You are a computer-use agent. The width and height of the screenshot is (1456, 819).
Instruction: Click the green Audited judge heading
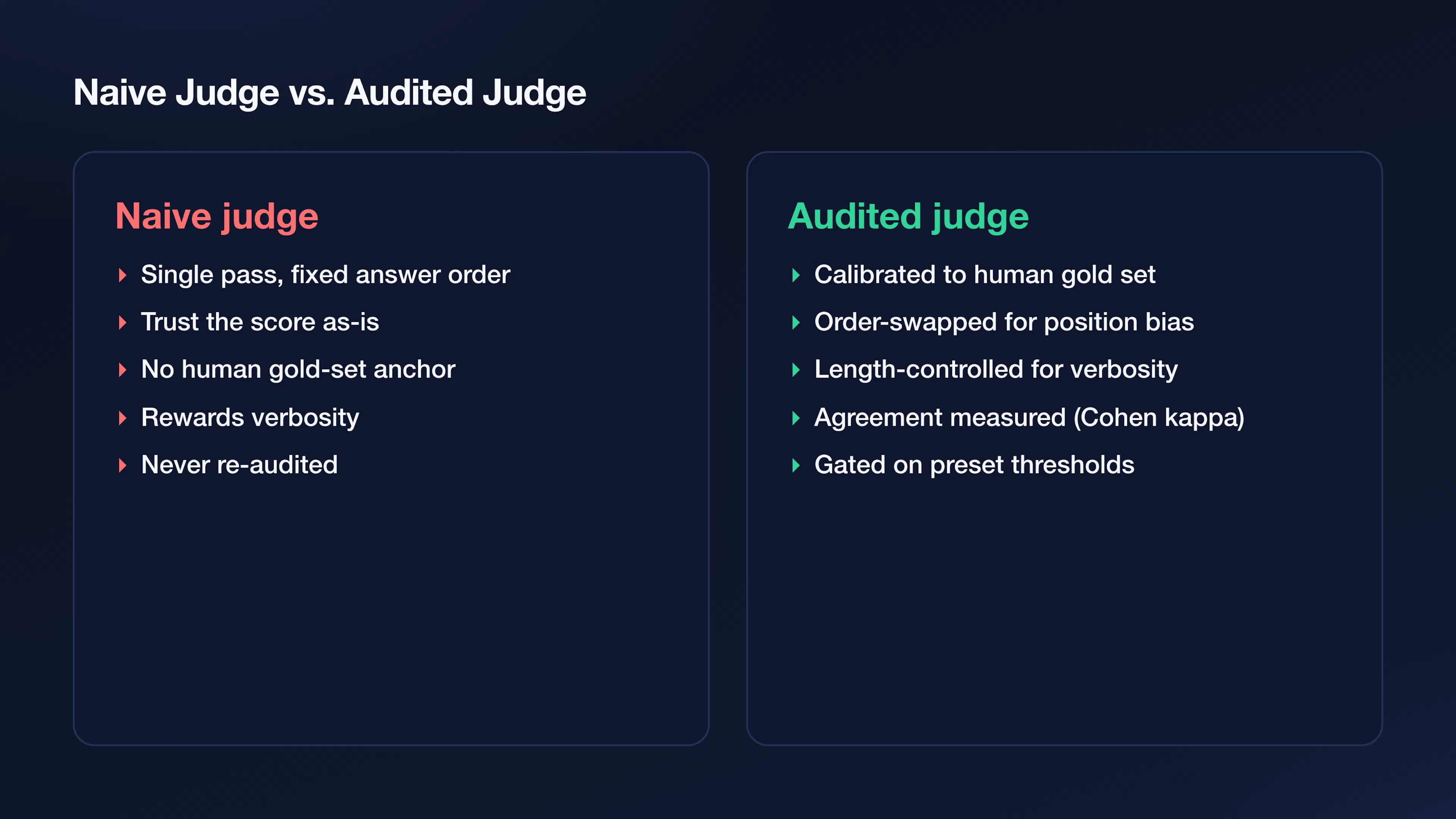click(908, 217)
